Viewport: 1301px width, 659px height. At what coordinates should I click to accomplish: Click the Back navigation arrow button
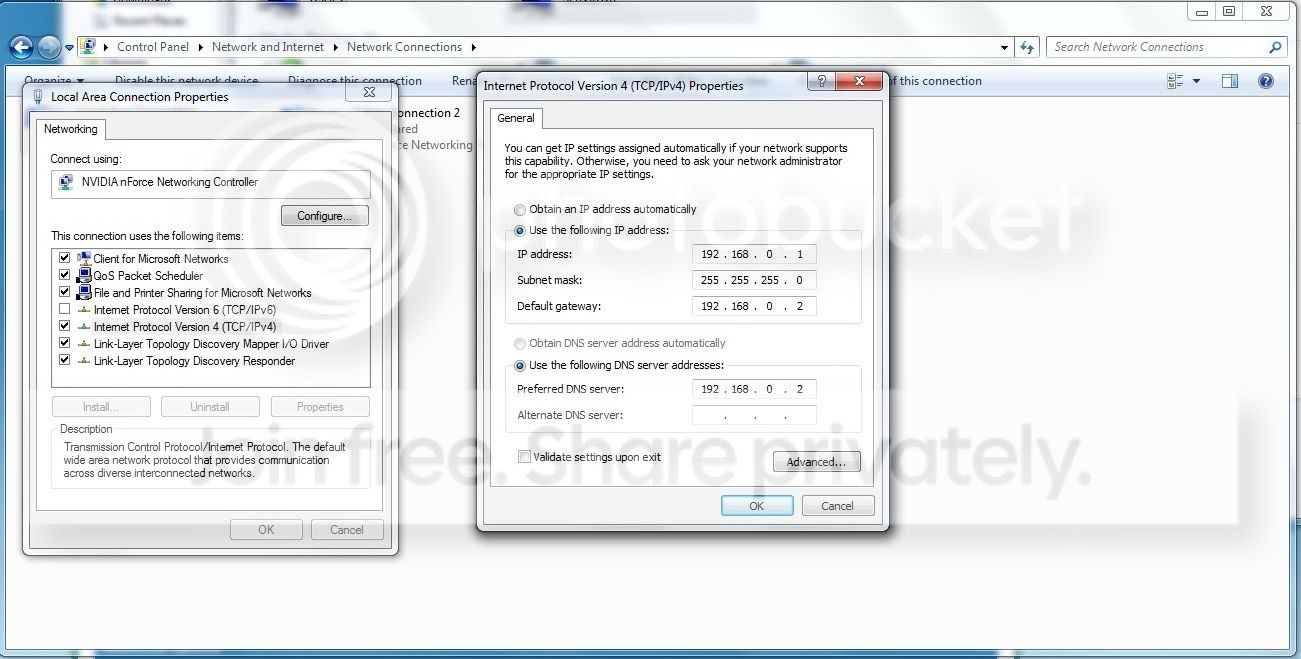pyautogui.click(x=21, y=47)
